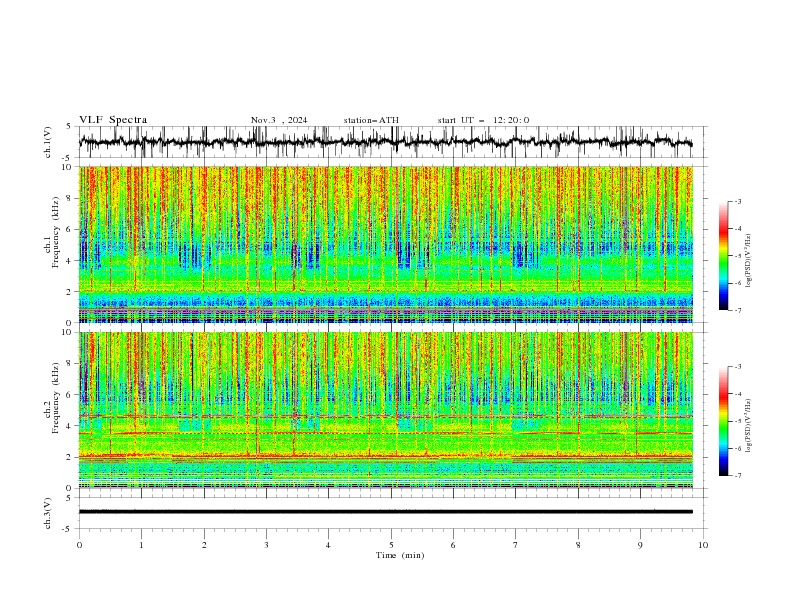Select the "start UT = 12:20:0" header text
This screenshot has height=612, width=792.
[x=483, y=120]
